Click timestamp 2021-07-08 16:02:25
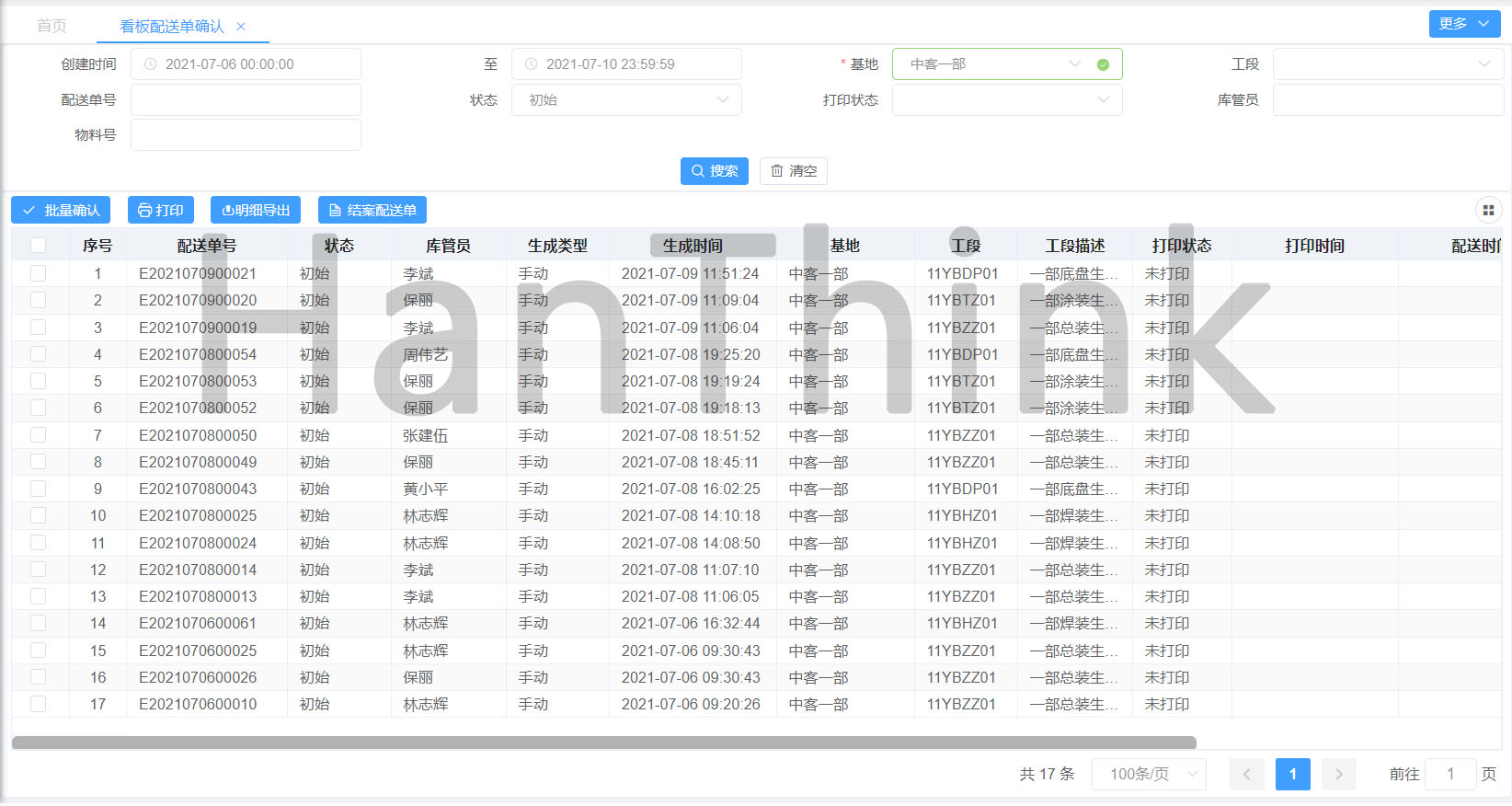1512x806 pixels. [x=691, y=489]
